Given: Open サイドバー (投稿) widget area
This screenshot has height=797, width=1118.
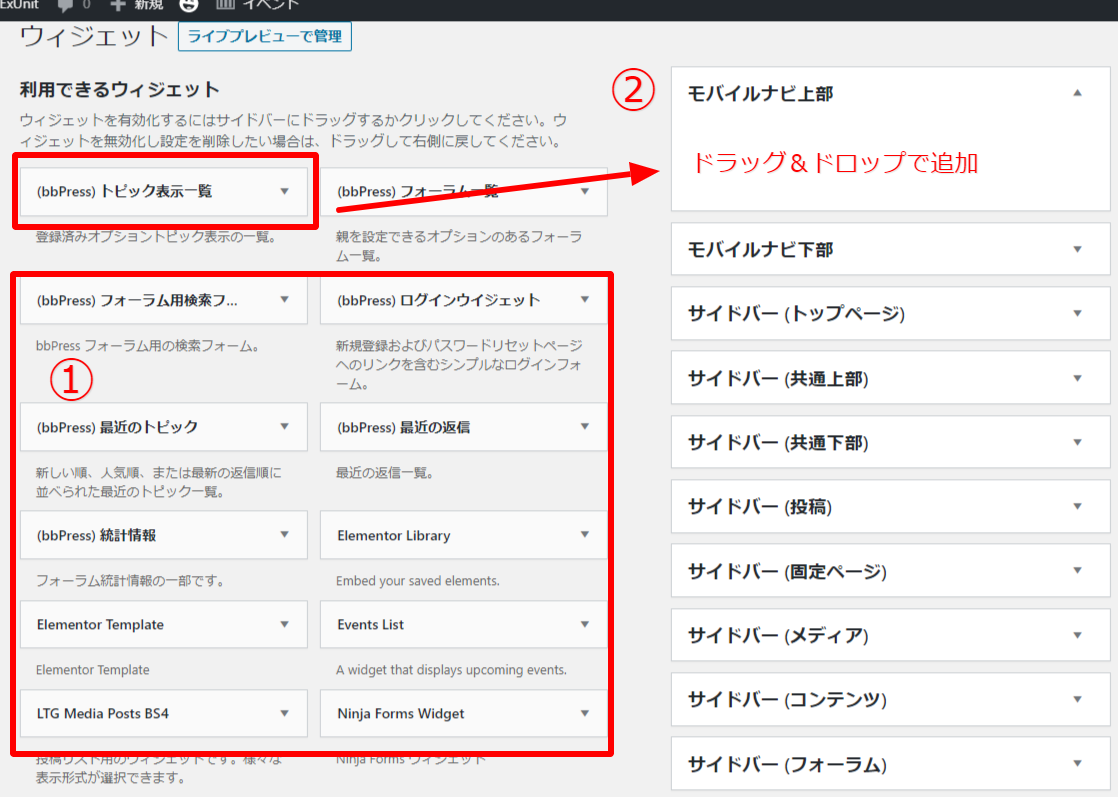Looking at the screenshot, I should tap(1077, 507).
